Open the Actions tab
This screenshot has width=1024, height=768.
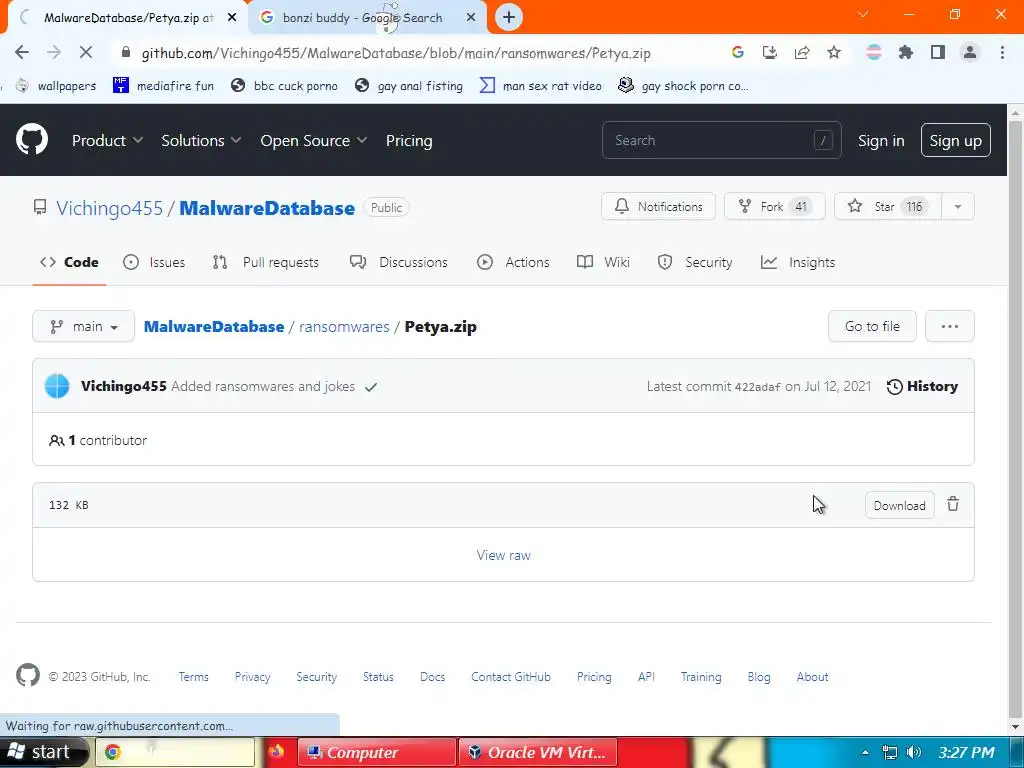[x=513, y=262]
